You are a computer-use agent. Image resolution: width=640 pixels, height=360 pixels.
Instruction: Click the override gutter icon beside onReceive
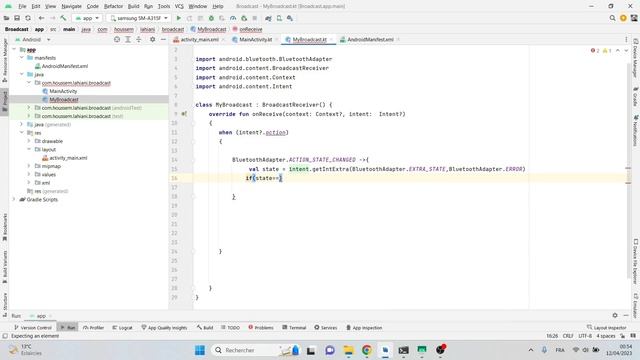184,114
